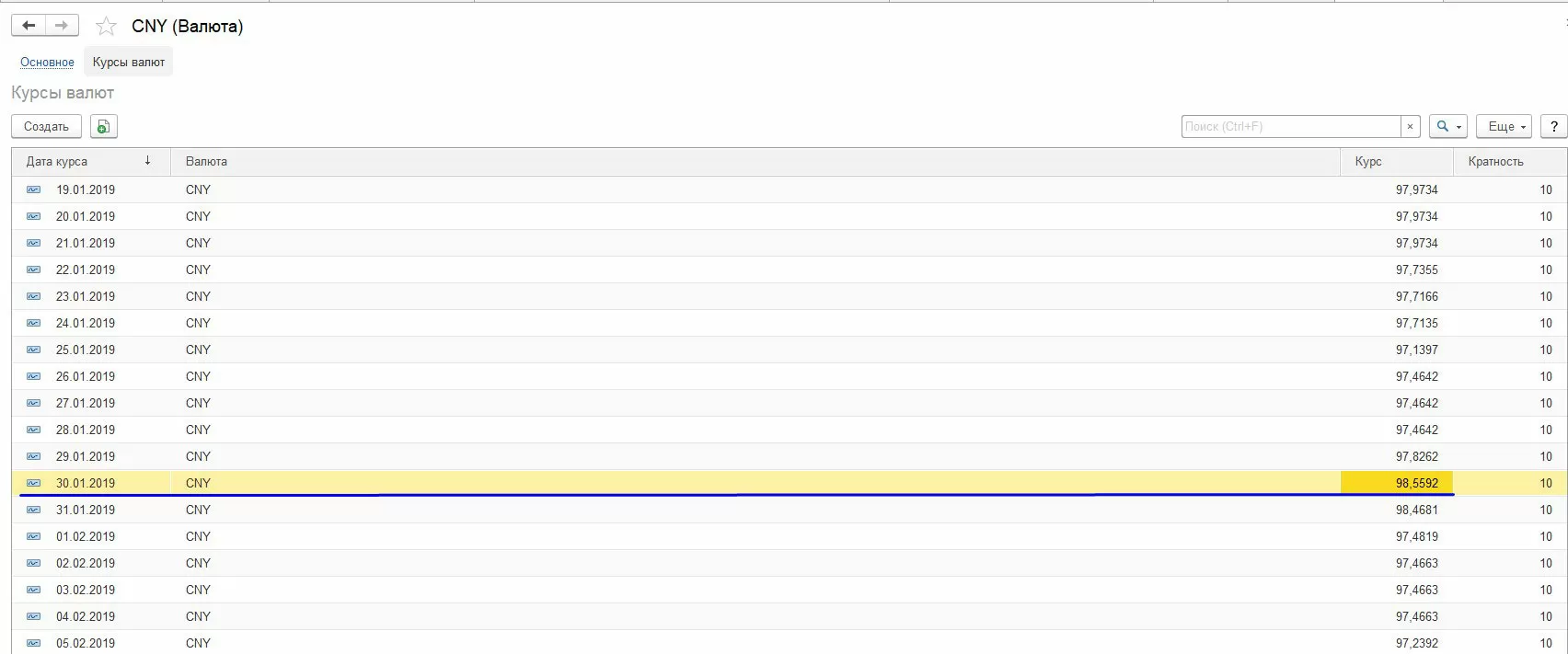Screen dimensions: 1568x654
Task: Click the record icon for 31.01.2019
Action: click(x=34, y=511)
